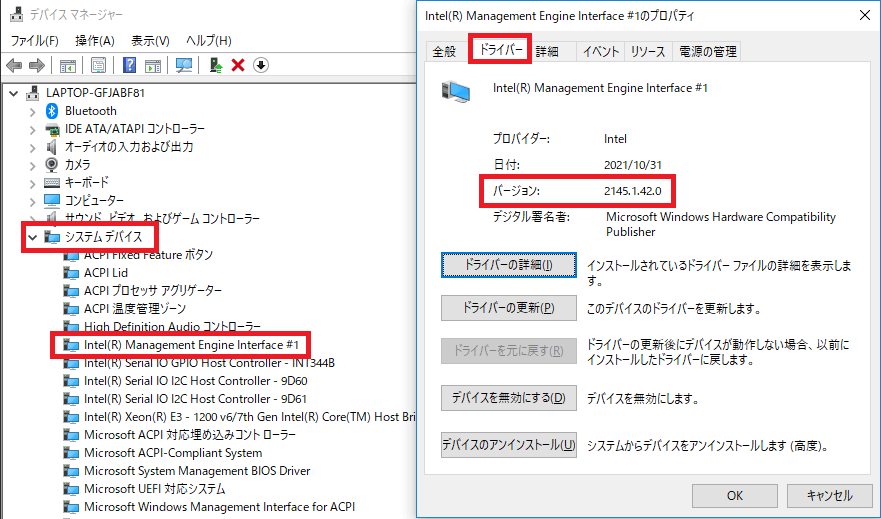Click the Back arrow toolbar icon
Image resolution: width=881 pixels, height=519 pixels.
pos(14,66)
